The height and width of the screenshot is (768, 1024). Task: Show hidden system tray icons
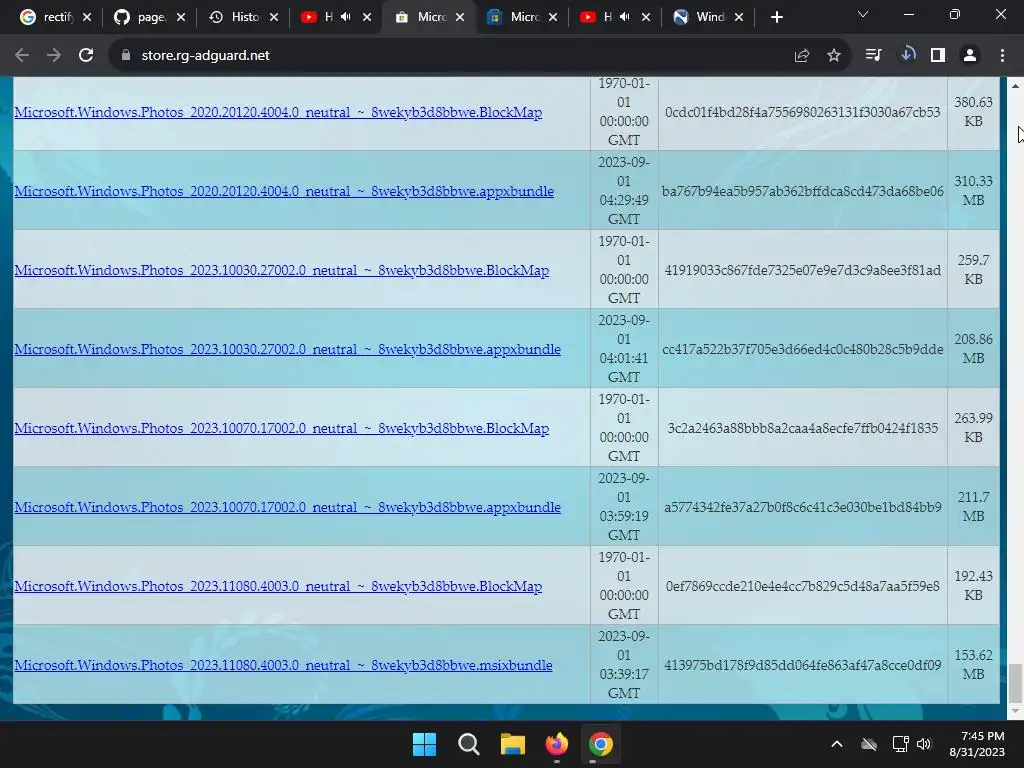pos(837,744)
